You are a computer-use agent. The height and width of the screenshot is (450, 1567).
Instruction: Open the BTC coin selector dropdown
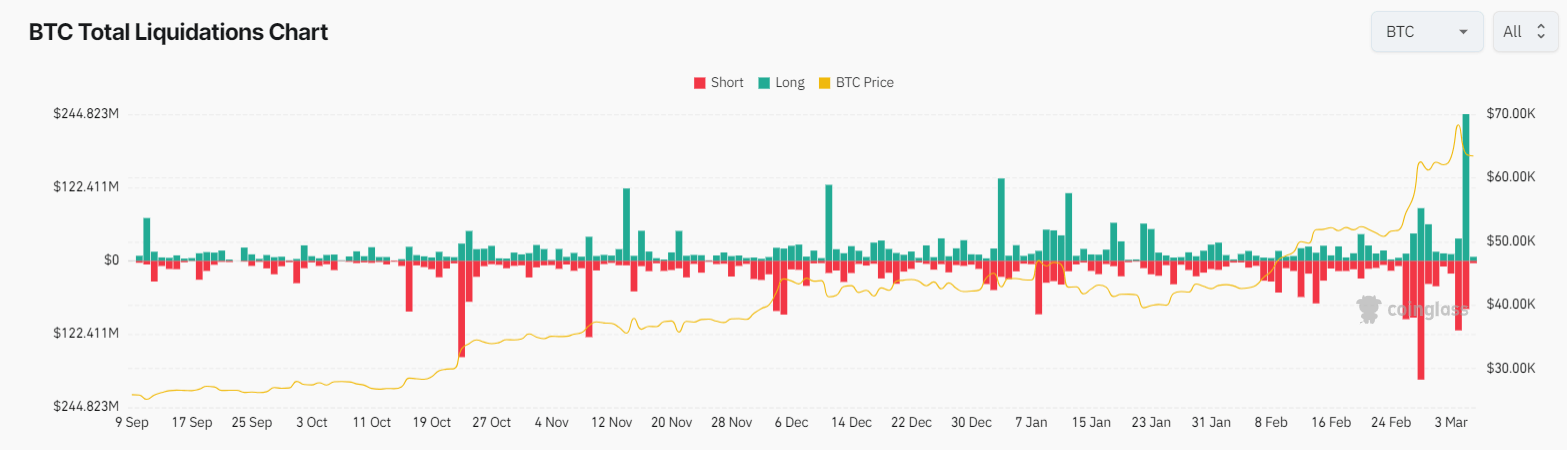tap(1426, 32)
